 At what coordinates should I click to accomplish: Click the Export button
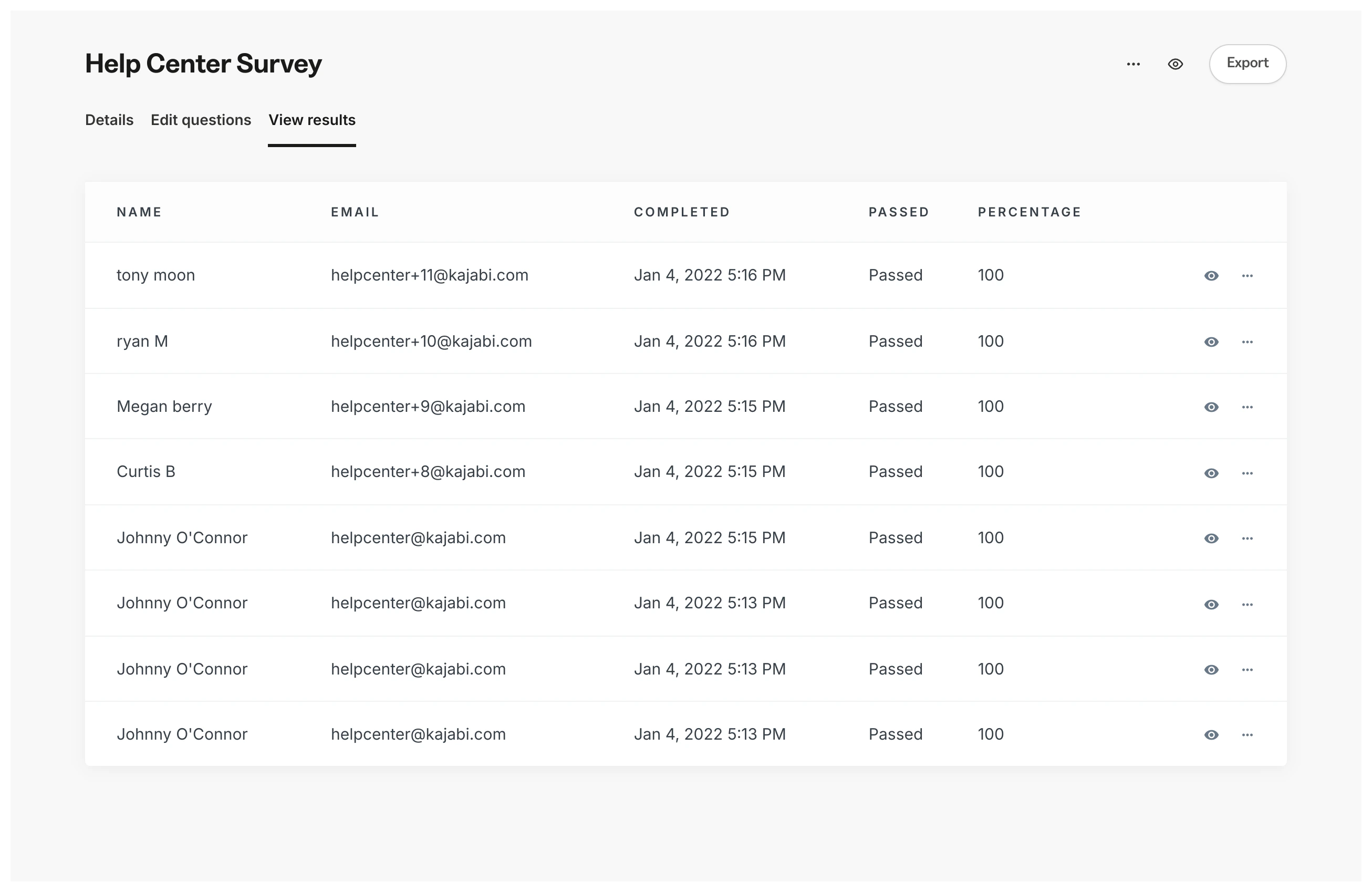[1247, 64]
